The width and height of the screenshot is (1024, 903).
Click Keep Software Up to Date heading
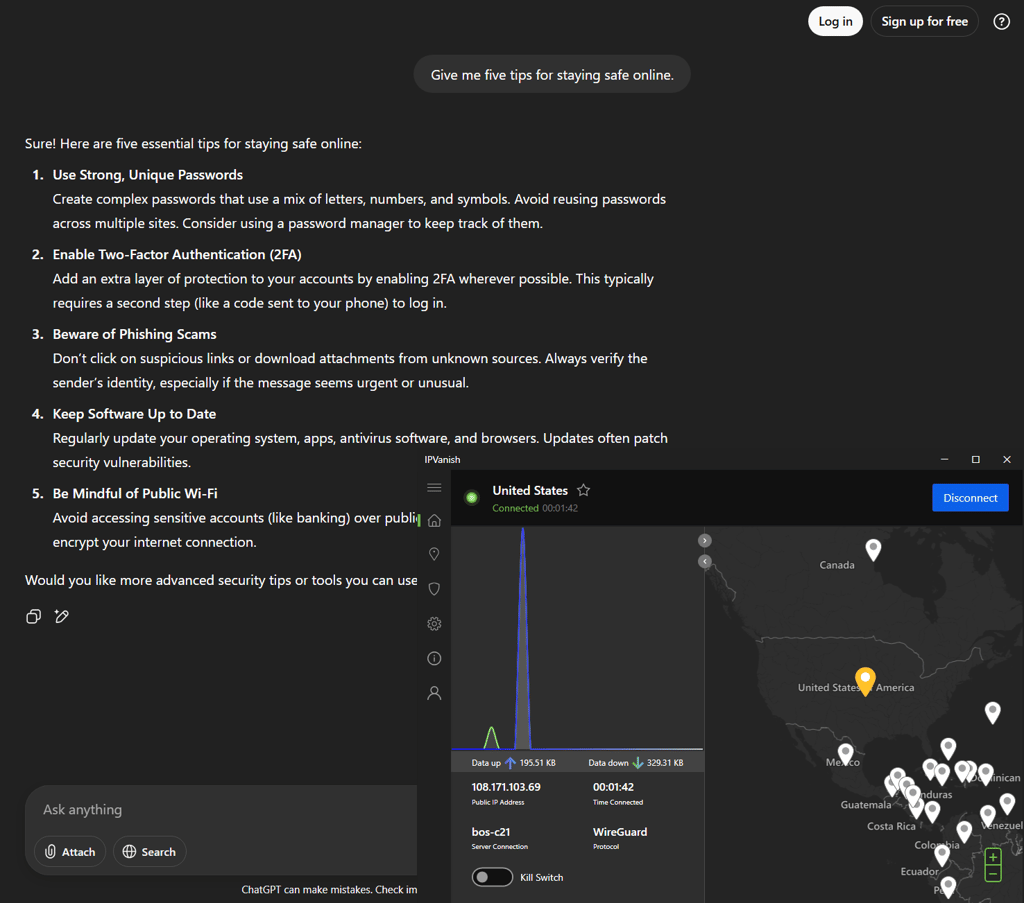[x=135, y=414]
